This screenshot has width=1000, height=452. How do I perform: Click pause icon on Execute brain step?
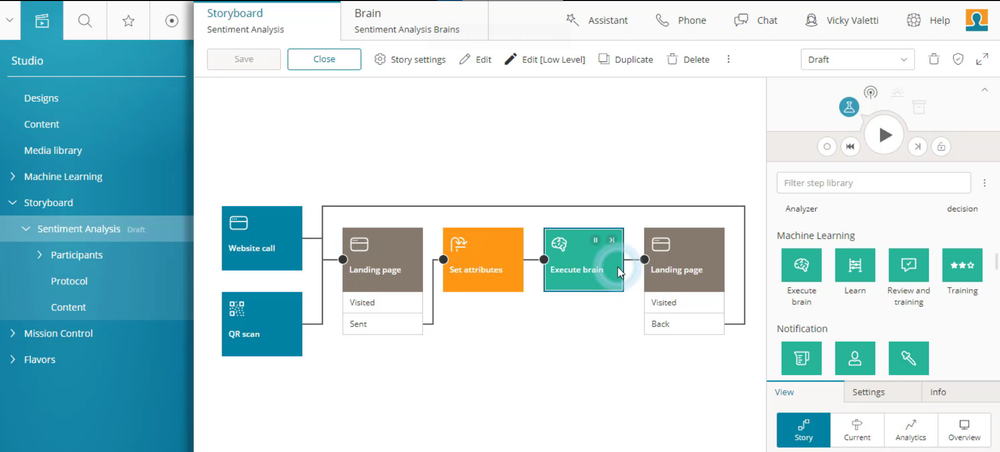596,240
